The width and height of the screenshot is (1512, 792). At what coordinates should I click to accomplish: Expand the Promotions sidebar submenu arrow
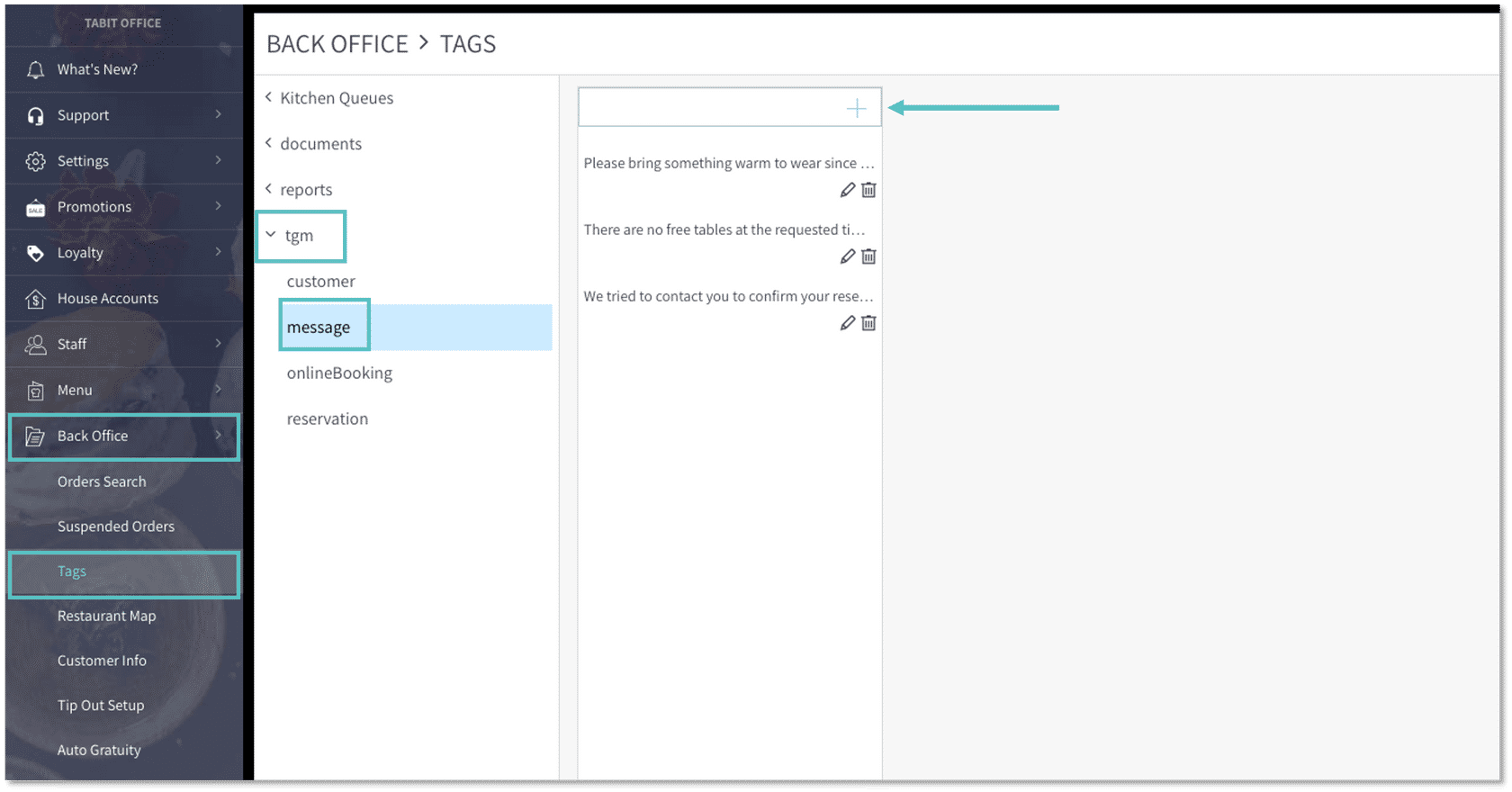coord(218,206)
